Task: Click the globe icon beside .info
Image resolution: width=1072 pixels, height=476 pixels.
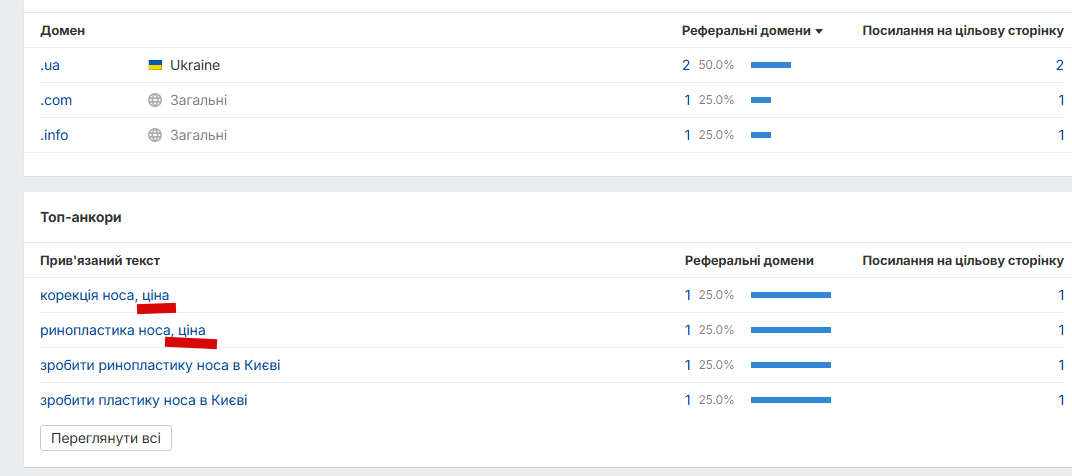Action: pos(155,135)
